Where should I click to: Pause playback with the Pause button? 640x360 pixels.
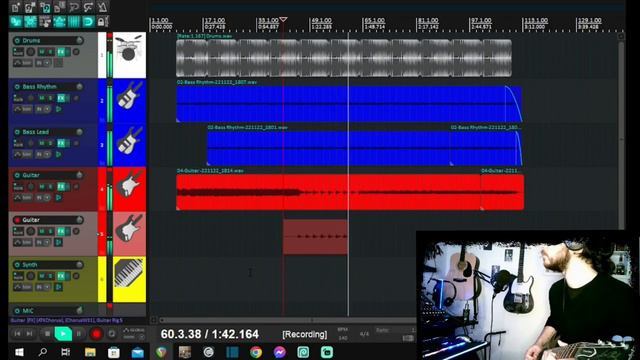79,334
